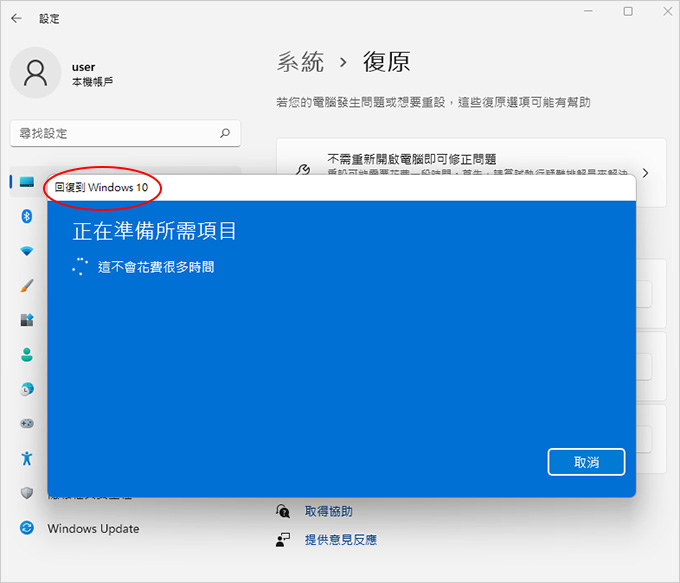Click the back arrow in Settings title bar
This screenshot has width=680, height=583.
click(x=16, y=18)
